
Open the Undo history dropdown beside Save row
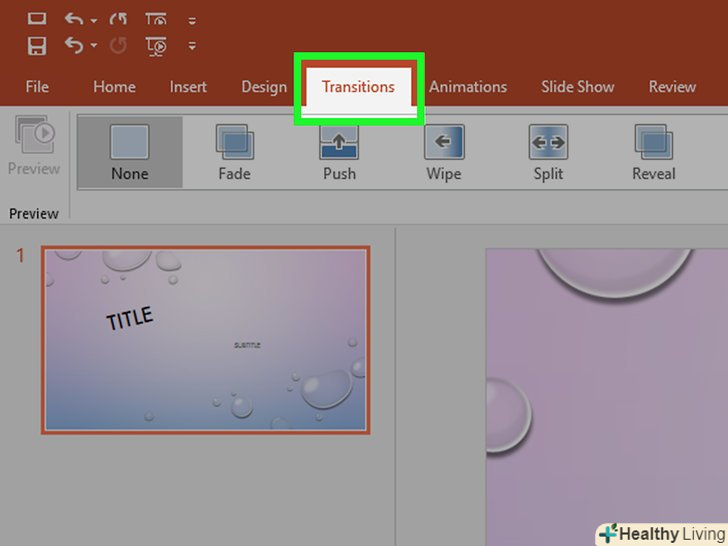tap(94, 45)
